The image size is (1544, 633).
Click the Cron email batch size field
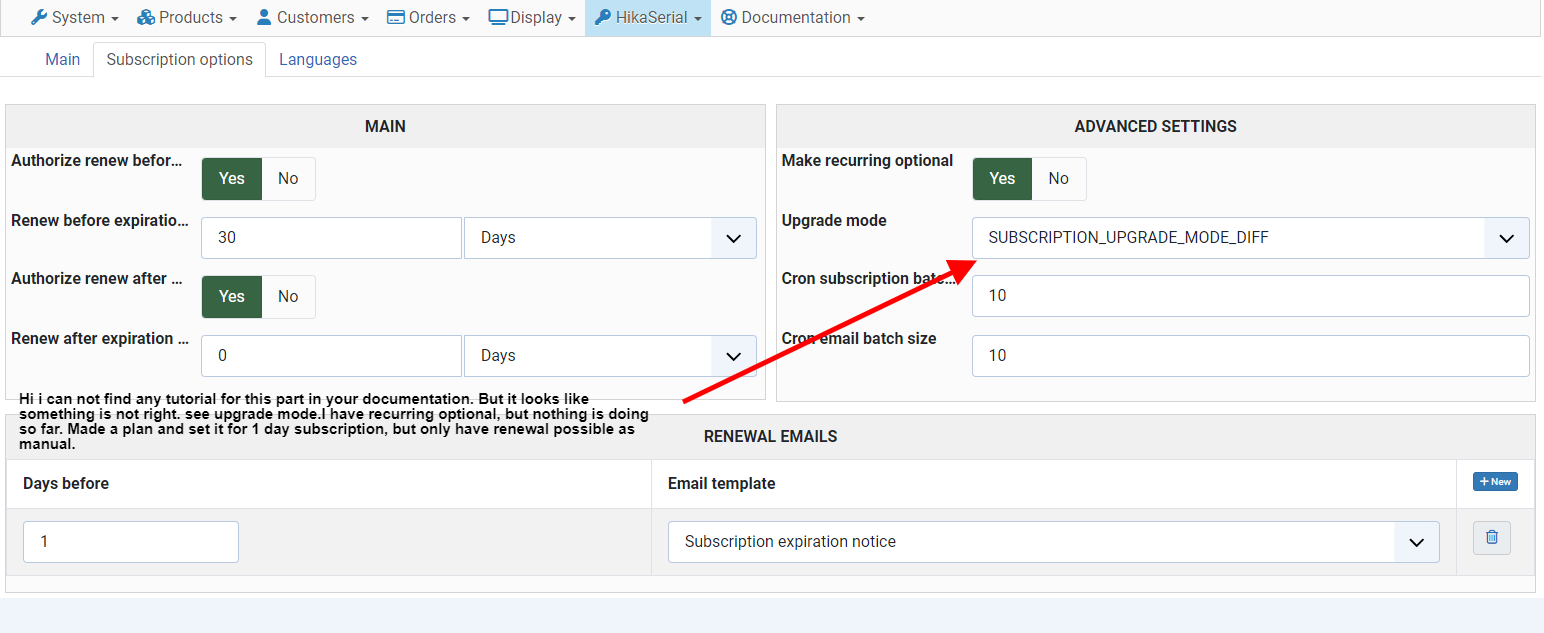tap(1251, 356)
